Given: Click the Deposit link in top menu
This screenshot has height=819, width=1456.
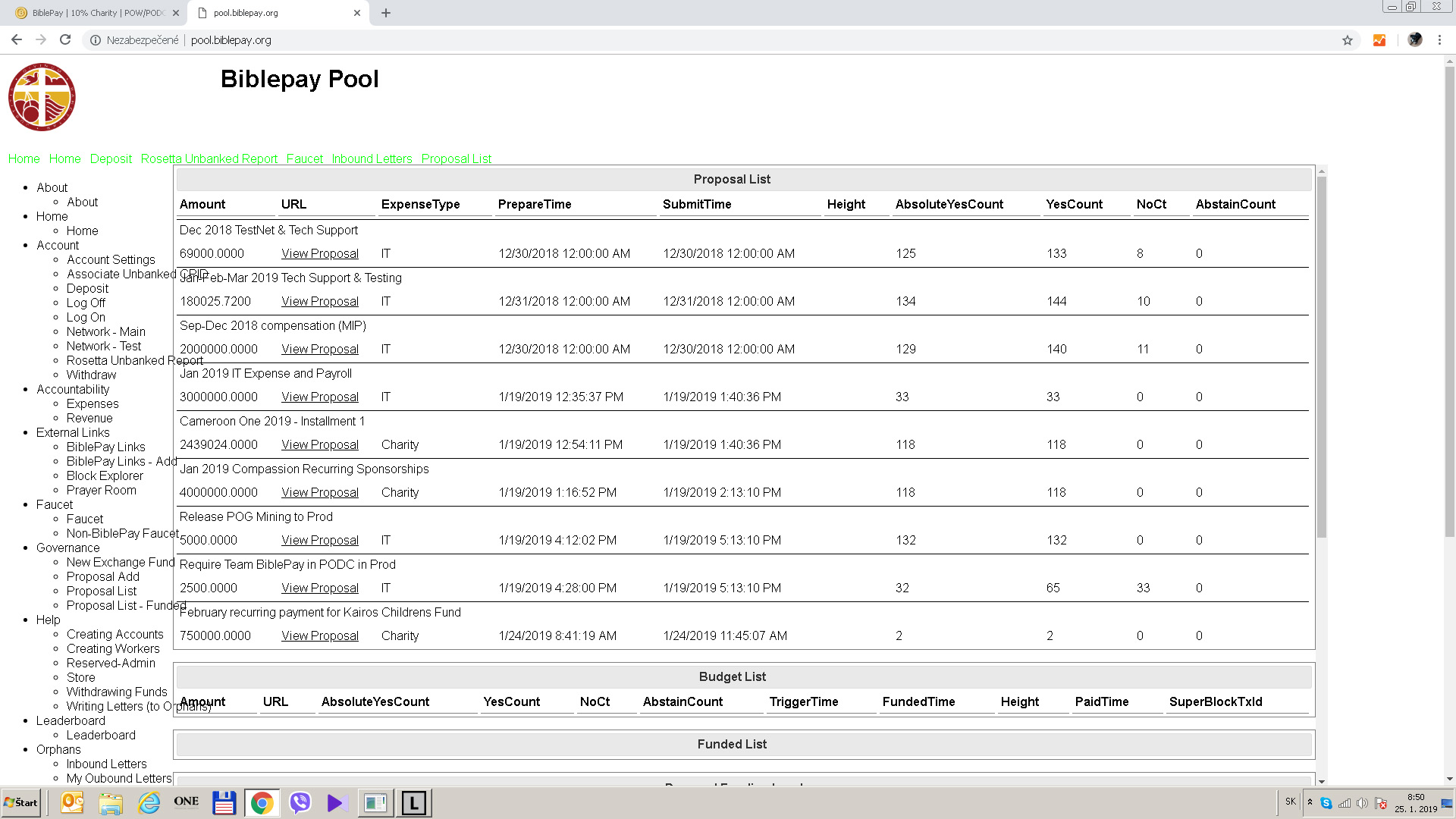Looking at the screenshot, I should [111, 159].
